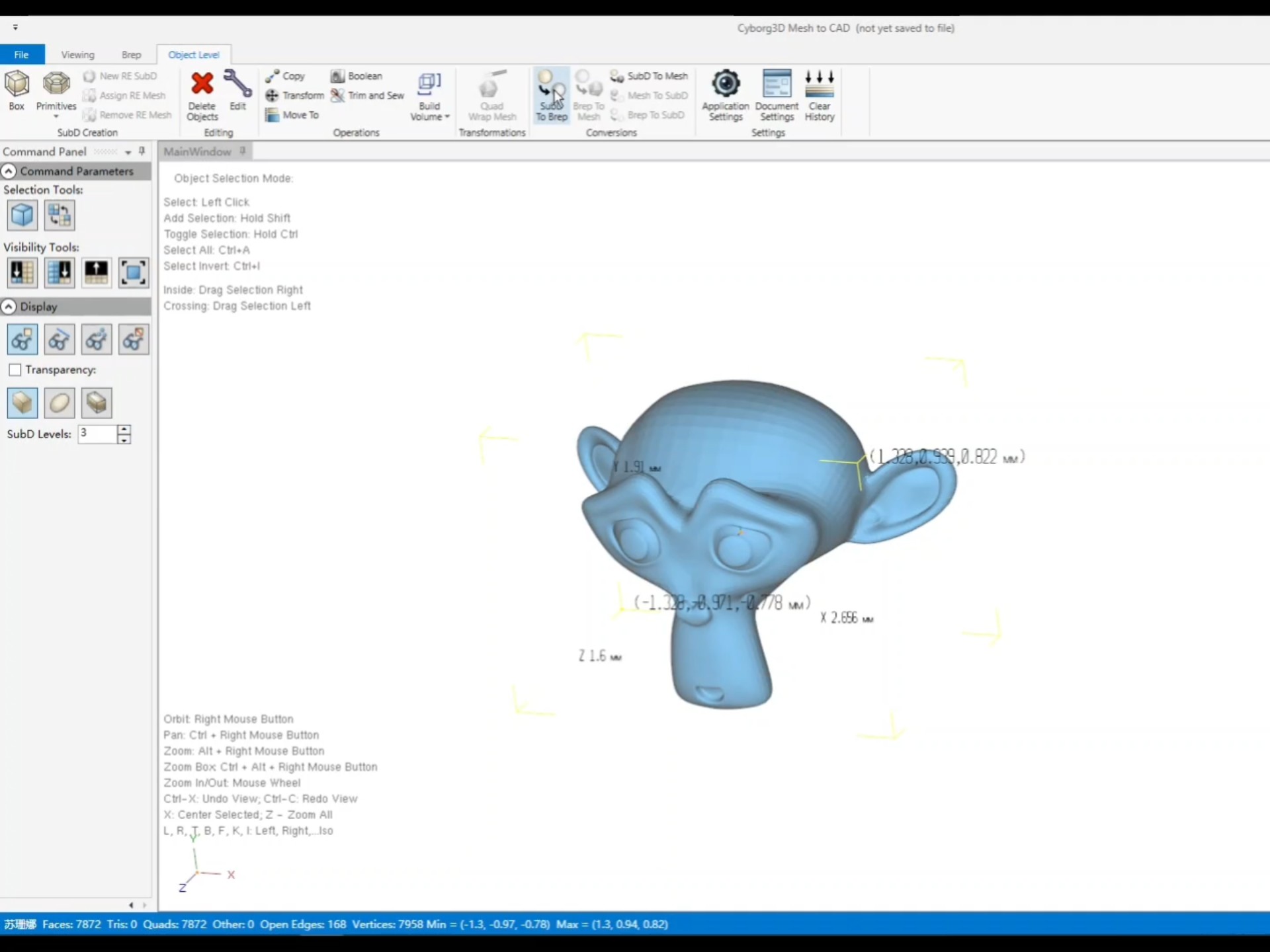Screen dimensions: 1270x952
Task: Click Trim and Sew
Action: (368, 95)
